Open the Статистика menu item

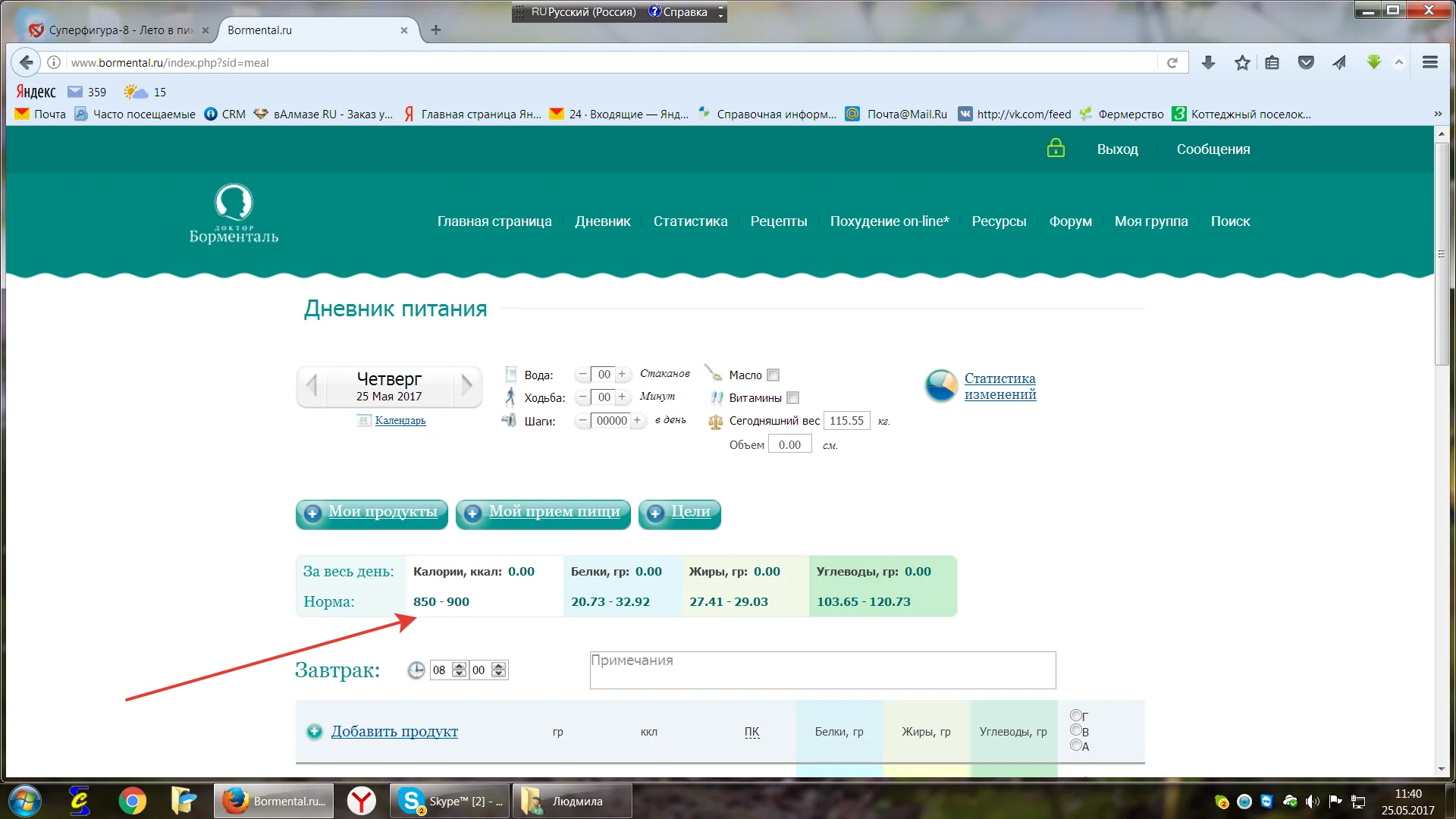[690, 221]
